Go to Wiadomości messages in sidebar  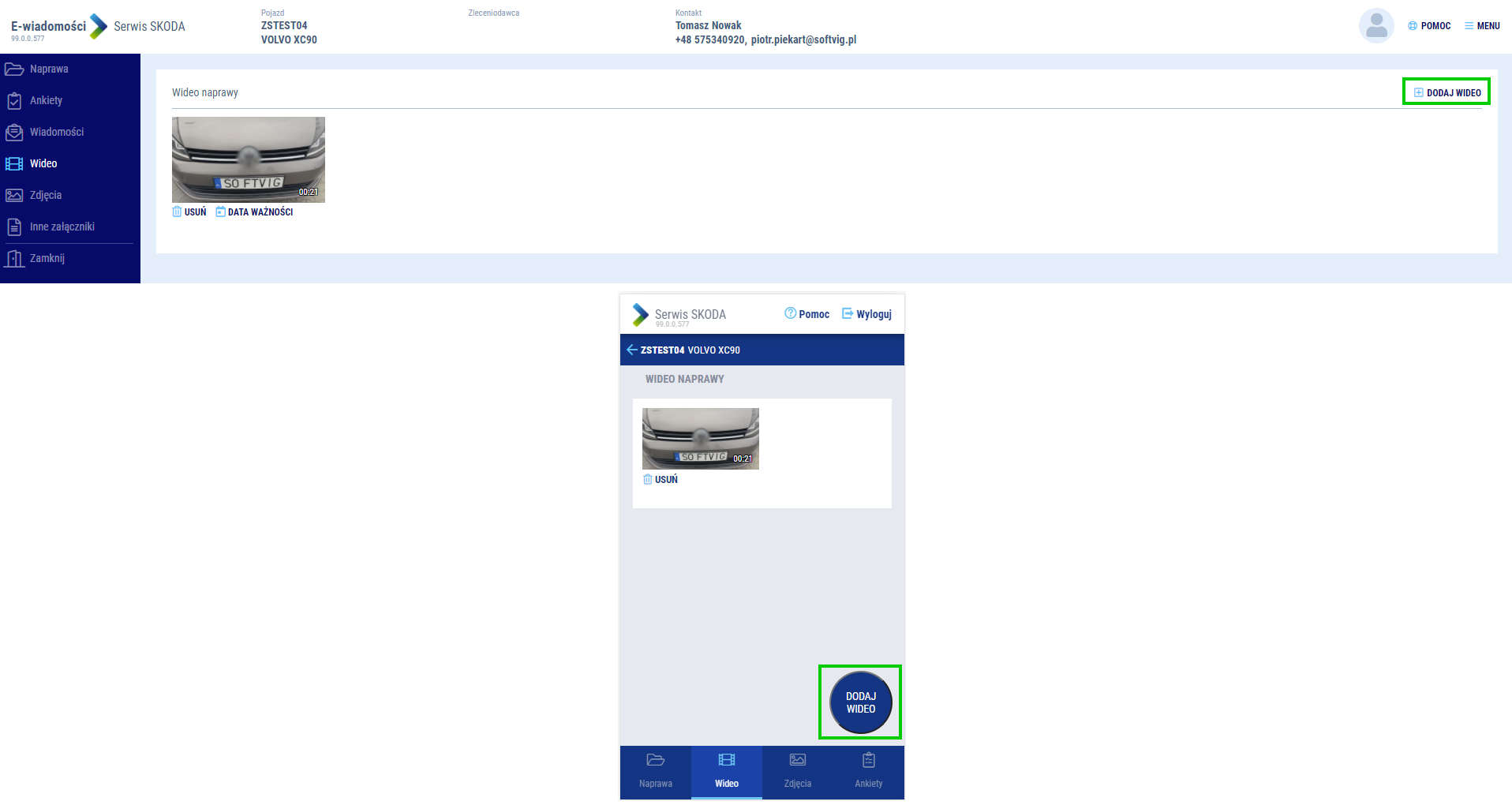click(55, 133)
